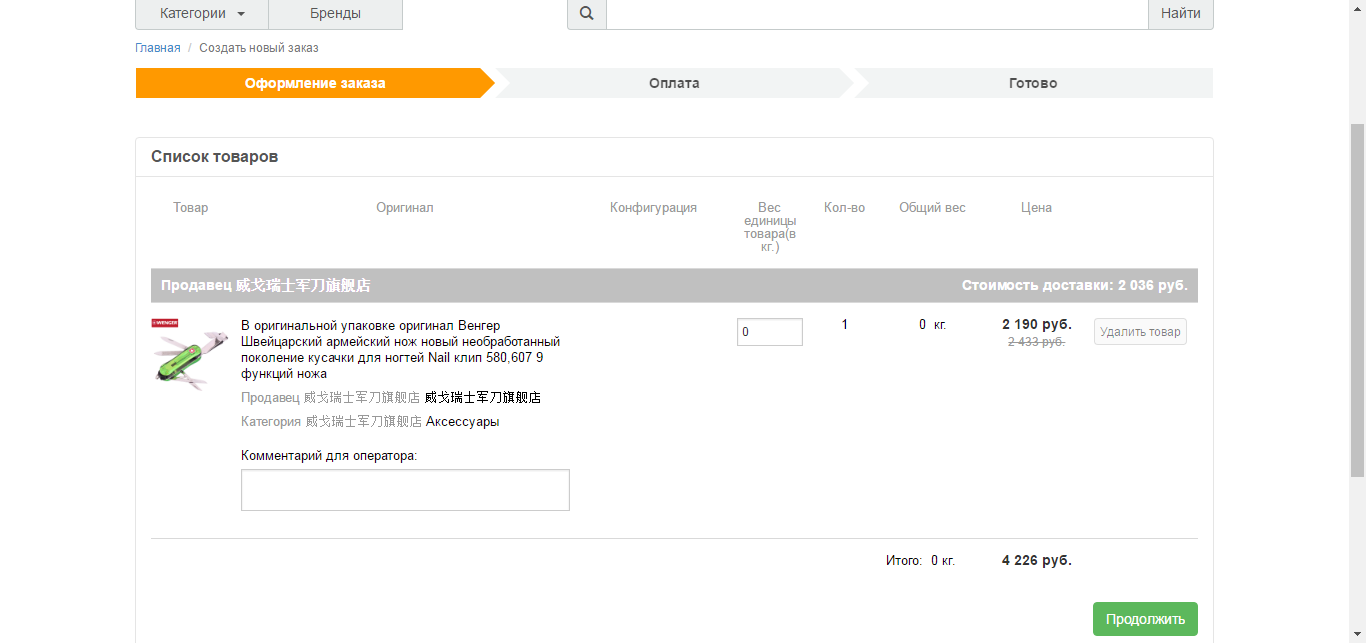Click the Продавец seller header bar text
Screen dimensions: 1366x643
[x=266, y=285]
